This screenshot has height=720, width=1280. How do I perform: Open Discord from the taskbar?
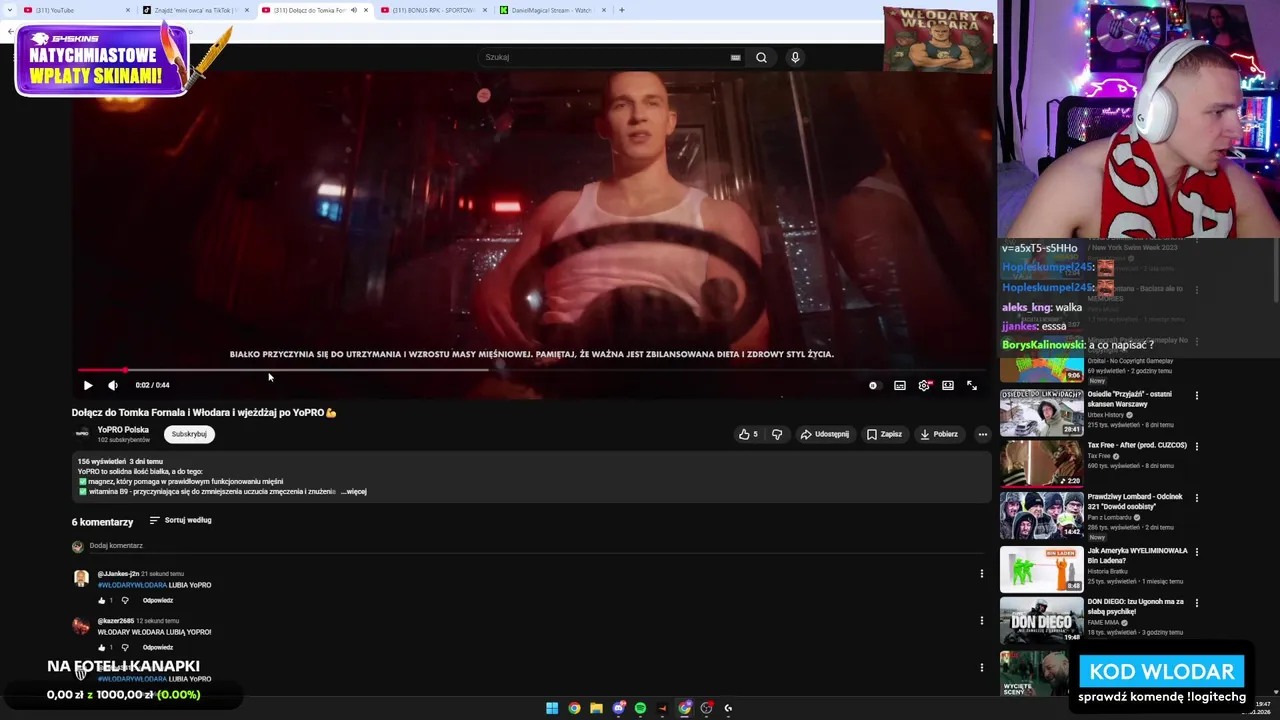(618, 708)
